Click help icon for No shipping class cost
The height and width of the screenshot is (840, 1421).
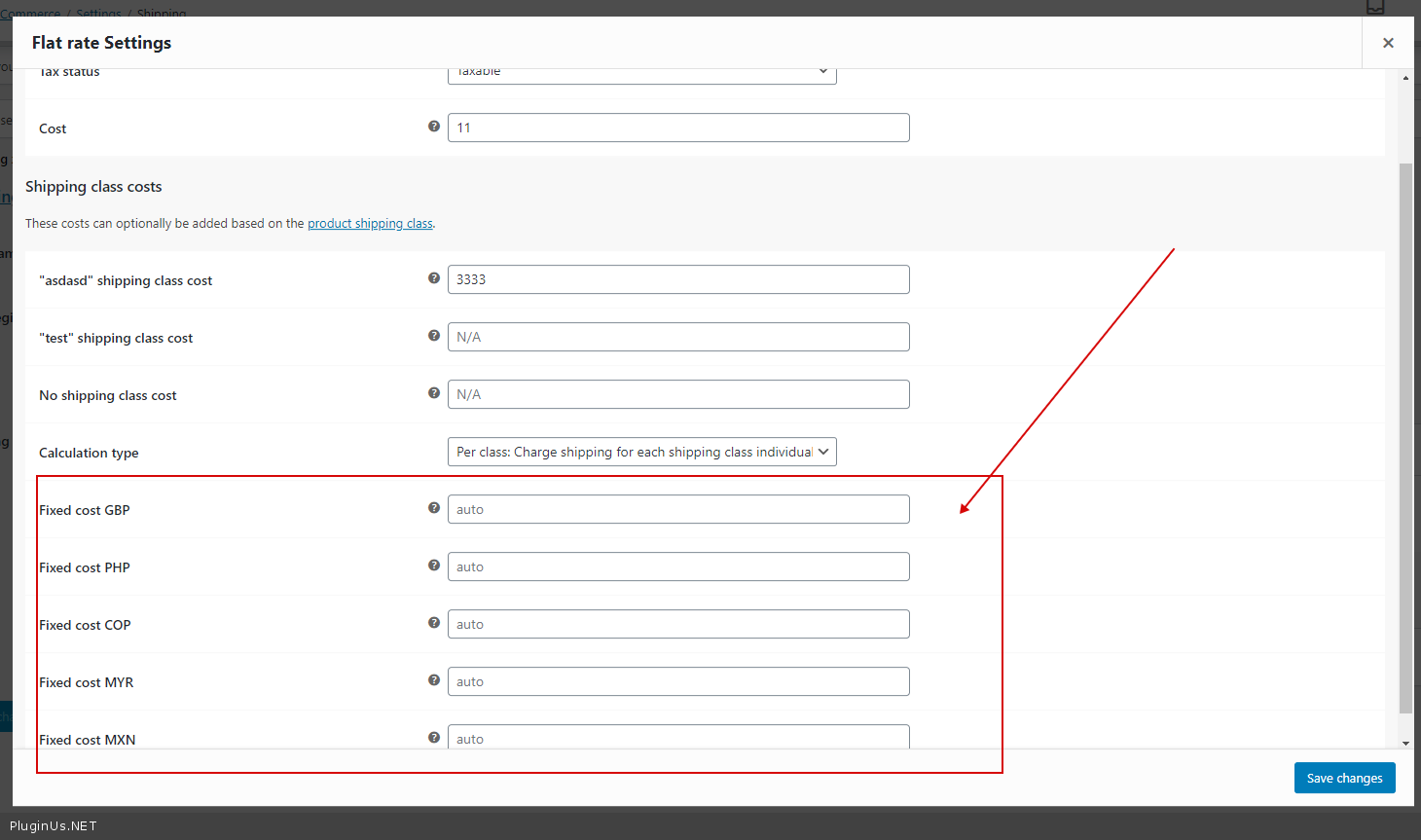tap(434, 393)
